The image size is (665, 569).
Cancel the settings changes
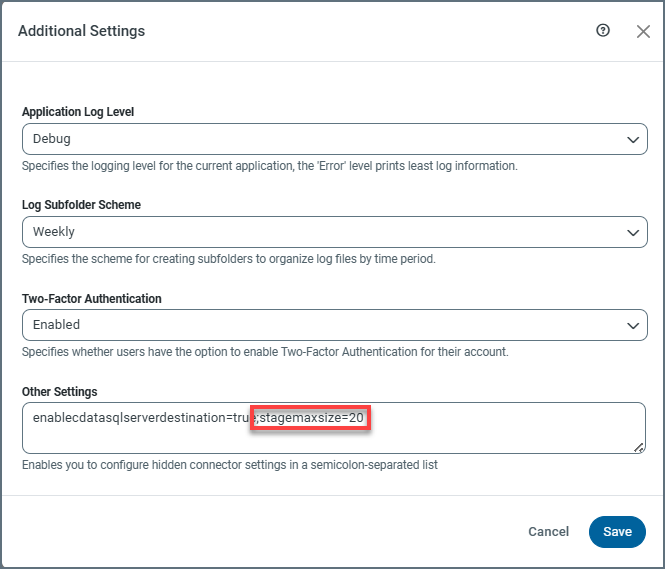548,532
